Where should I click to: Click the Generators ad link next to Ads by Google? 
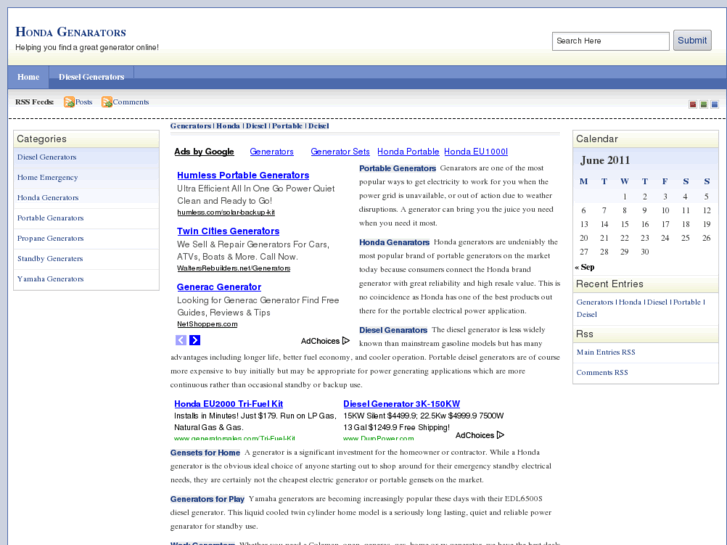(271, 152)
